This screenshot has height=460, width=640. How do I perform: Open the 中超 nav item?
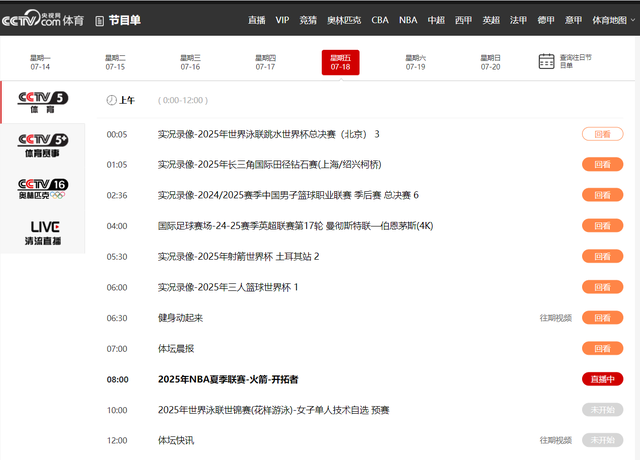[x=436, y=20]
